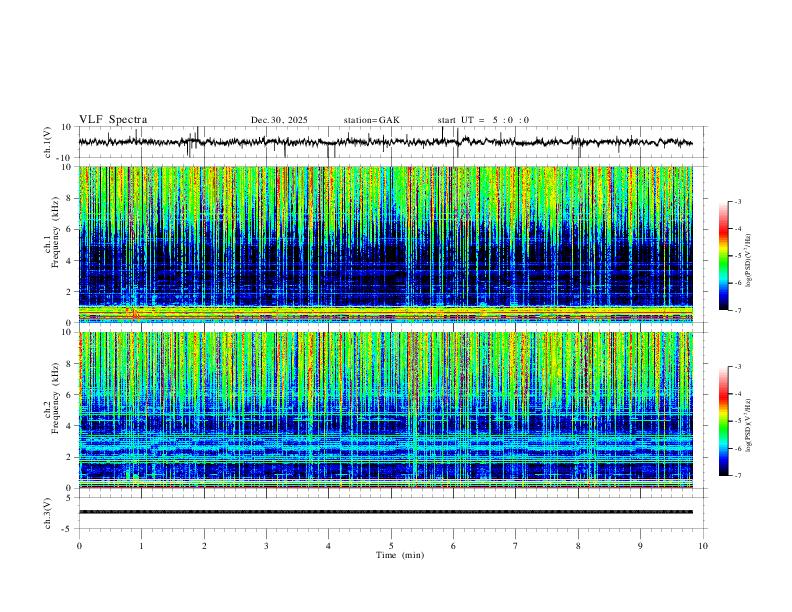Click the ch.1 spectrogram panel
Image resolution: width=792 pixels, height=612 pixels.
click(x=386, y=244)
